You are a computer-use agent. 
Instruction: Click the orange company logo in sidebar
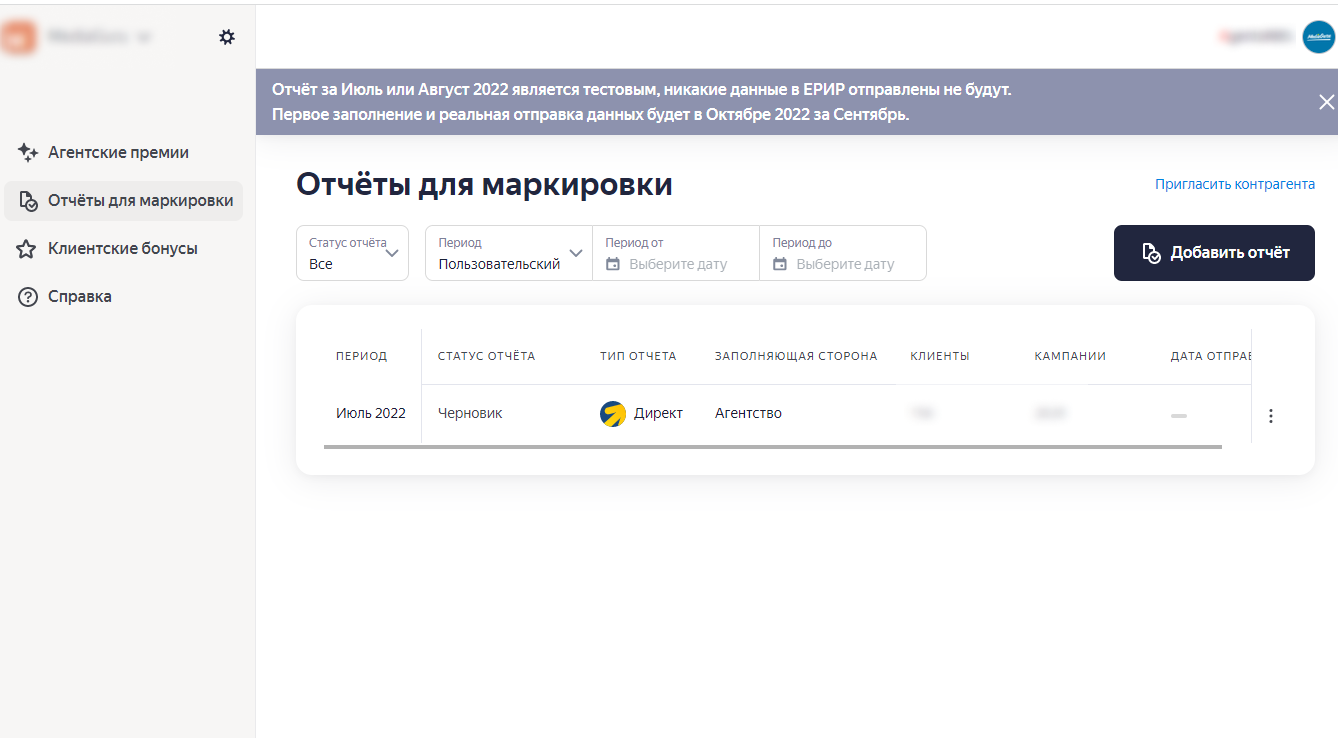pos(17,37)
